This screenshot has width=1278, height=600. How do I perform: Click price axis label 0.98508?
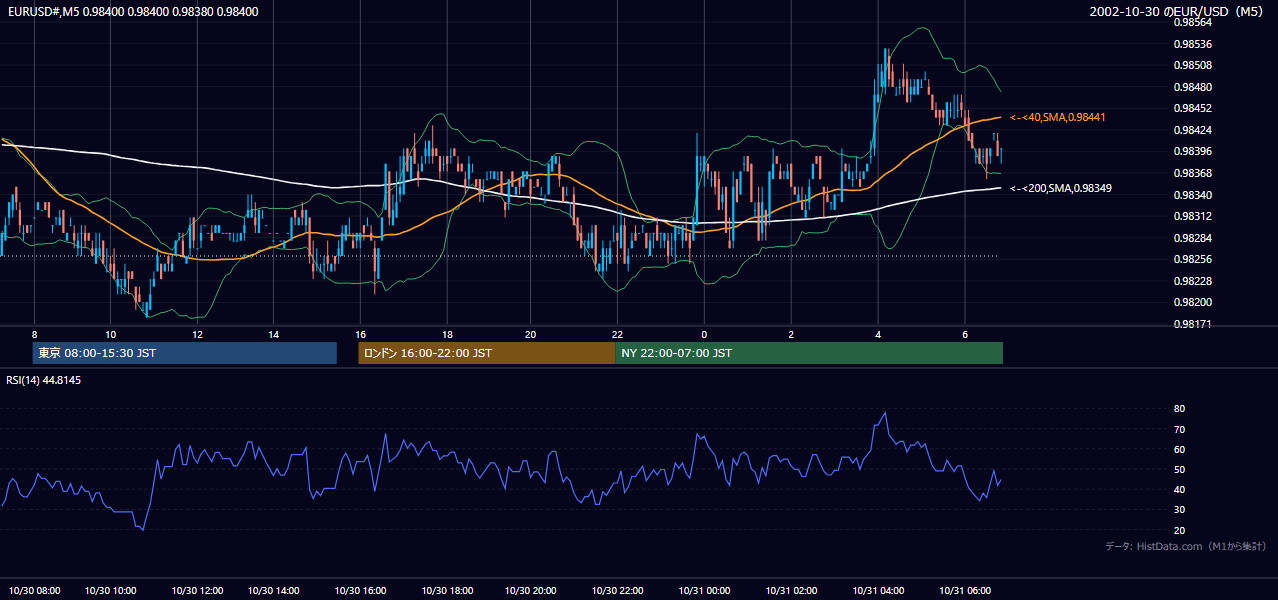(1192, 65)
